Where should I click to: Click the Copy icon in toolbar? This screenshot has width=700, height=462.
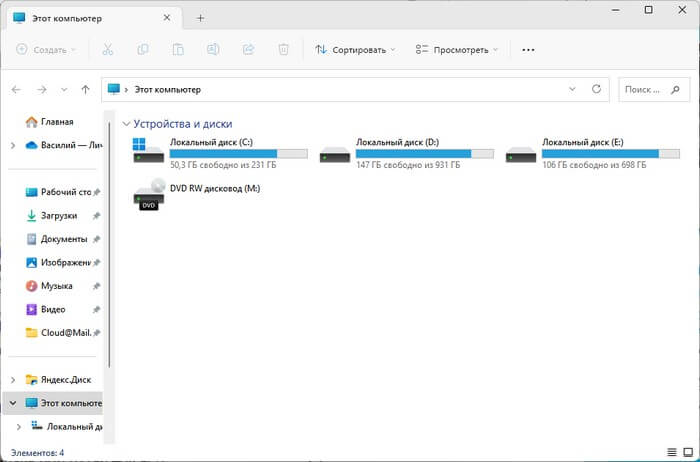point(143,49)
